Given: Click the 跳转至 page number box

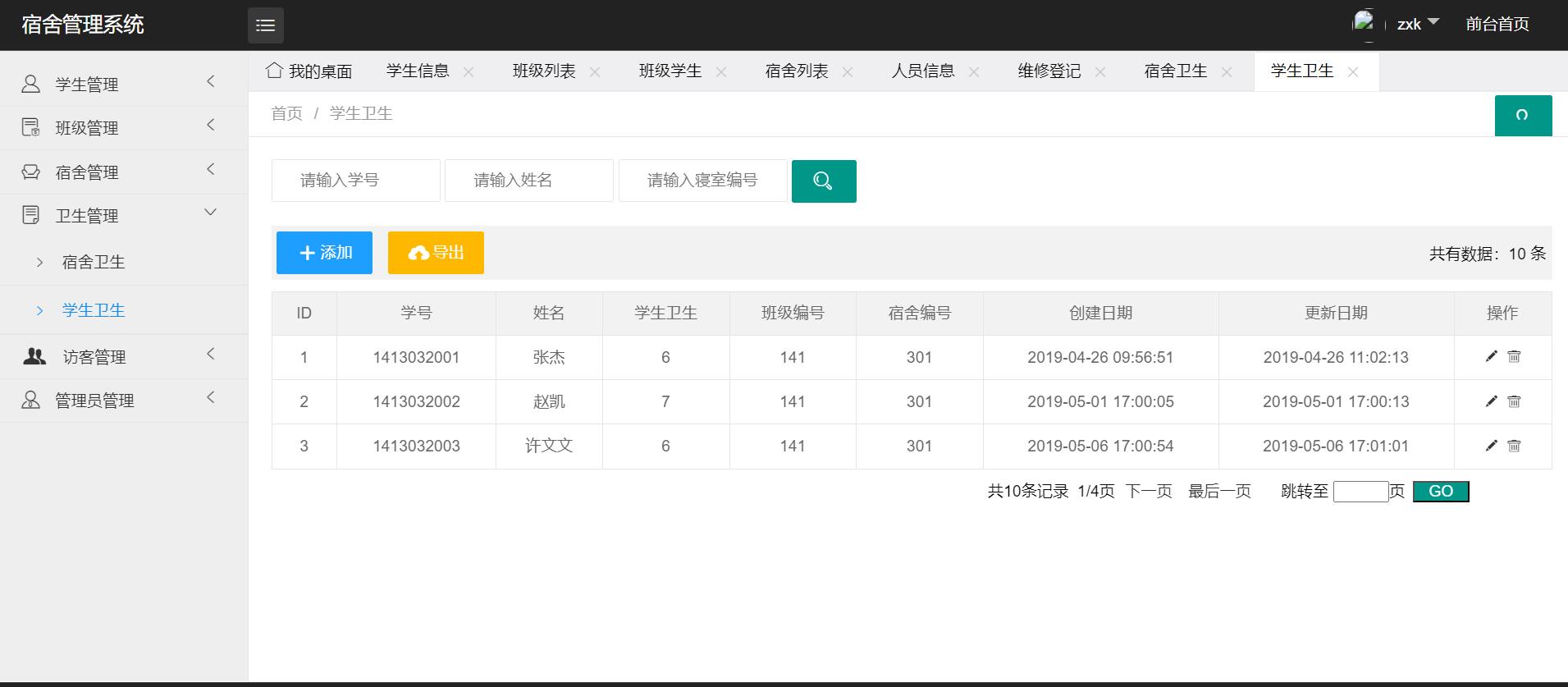Looking at the screenshot, I should (x=1360, y=492).
